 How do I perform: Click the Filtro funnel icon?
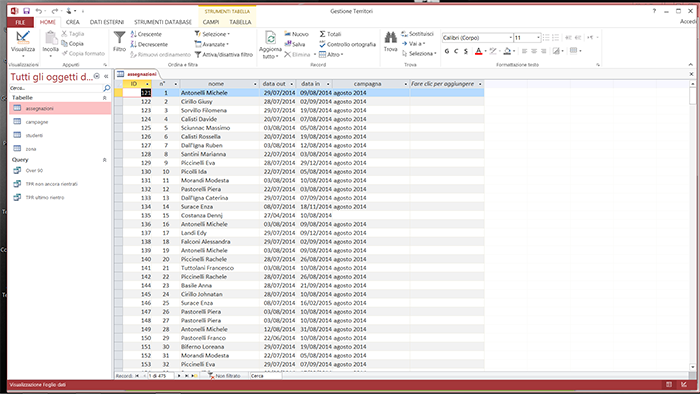119,38
